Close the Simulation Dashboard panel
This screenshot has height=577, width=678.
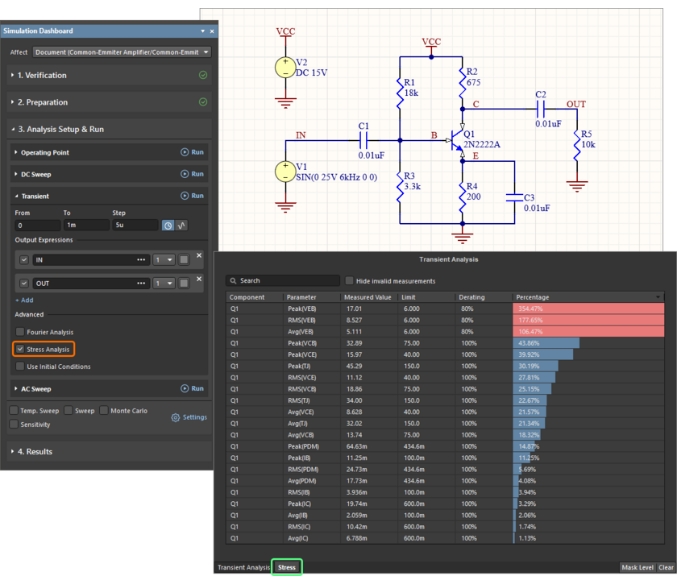(212, 31)
